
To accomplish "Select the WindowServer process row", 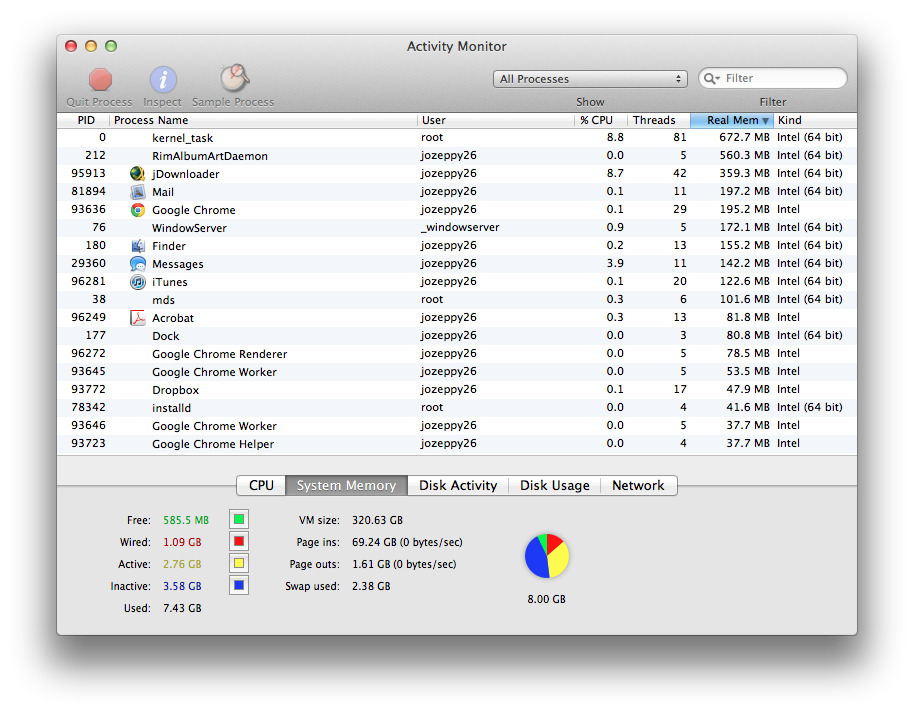I will click(x=457, y=228).
